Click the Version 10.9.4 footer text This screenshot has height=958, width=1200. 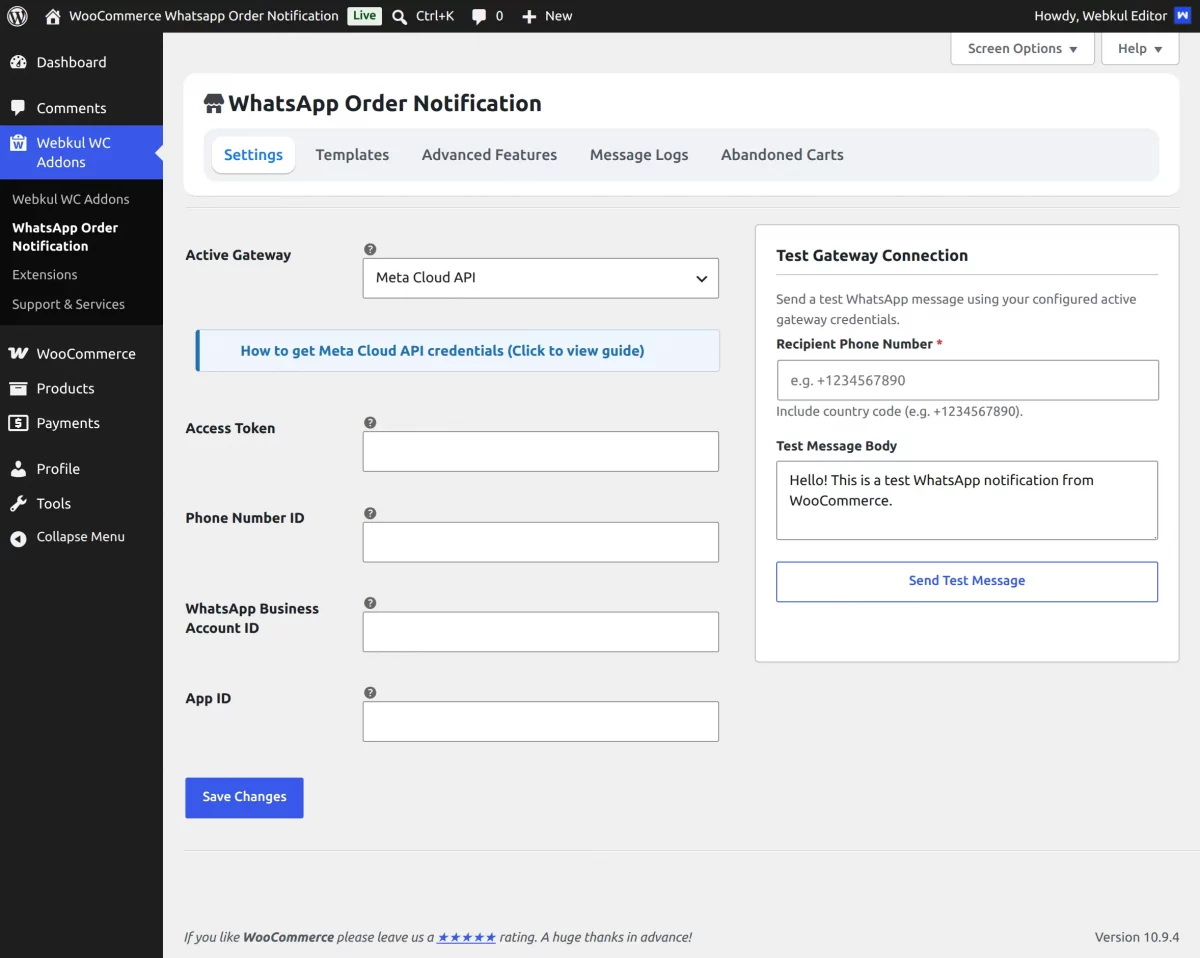[x=1137, y=937]
